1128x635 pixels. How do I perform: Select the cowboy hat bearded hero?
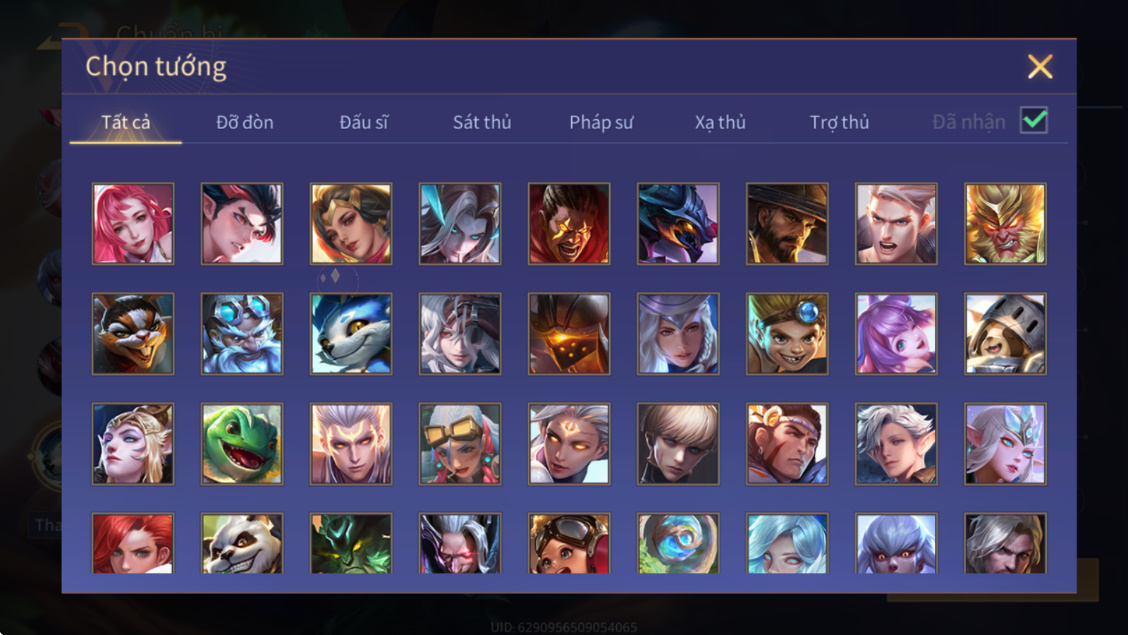(787, 224)
